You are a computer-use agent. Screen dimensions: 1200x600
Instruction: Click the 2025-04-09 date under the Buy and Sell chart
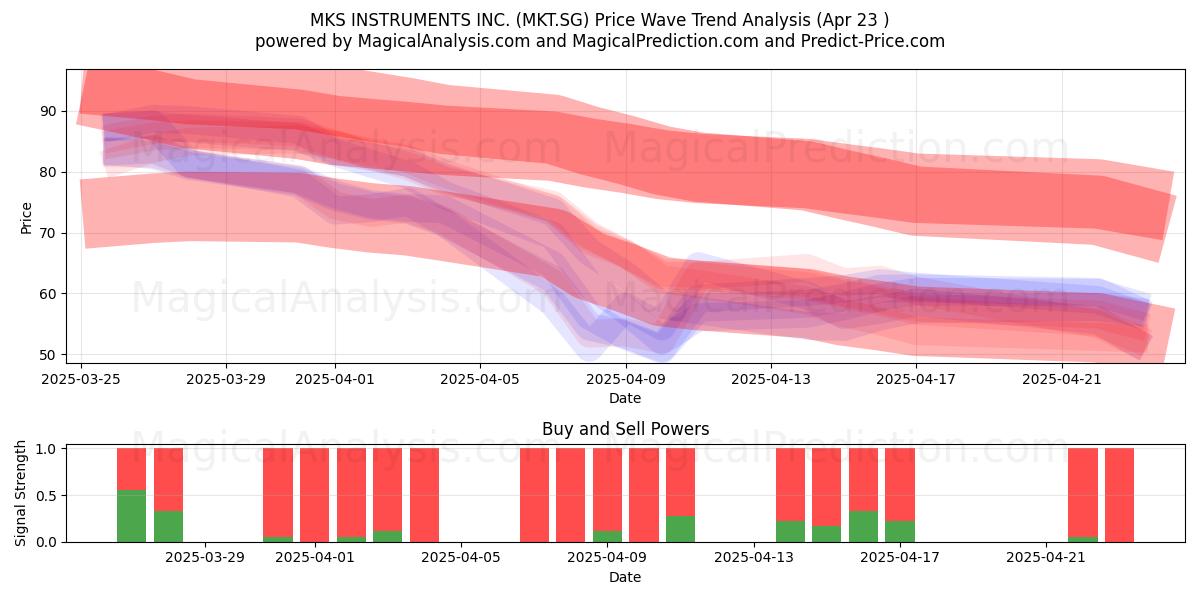click(608, 558)
